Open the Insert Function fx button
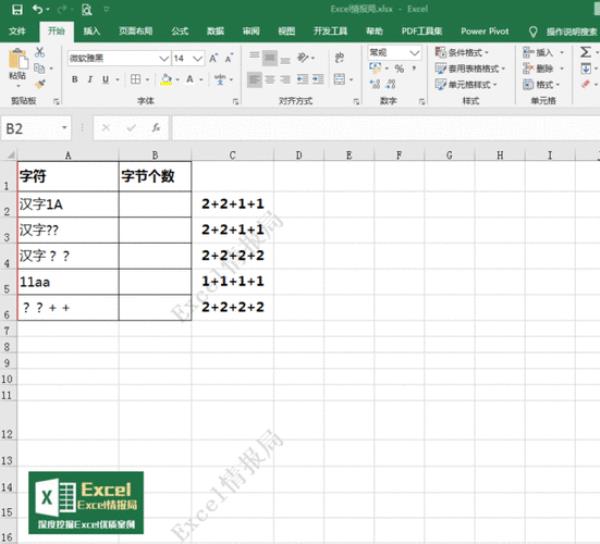Screen dimensions: 600x544 click(x=156, y=128)
